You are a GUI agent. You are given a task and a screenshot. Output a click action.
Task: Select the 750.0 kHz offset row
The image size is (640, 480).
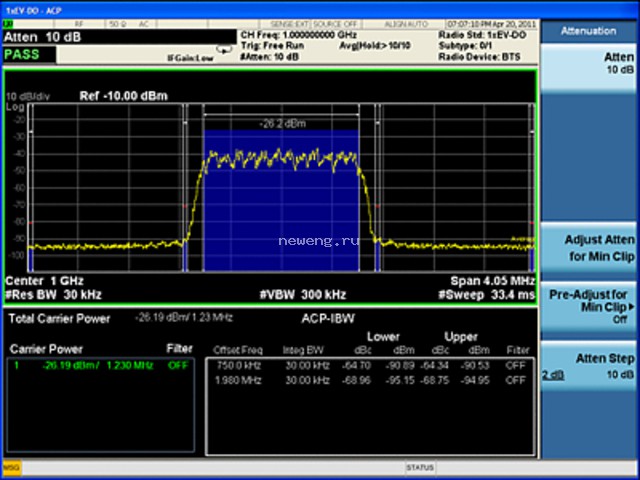point(371,365)
